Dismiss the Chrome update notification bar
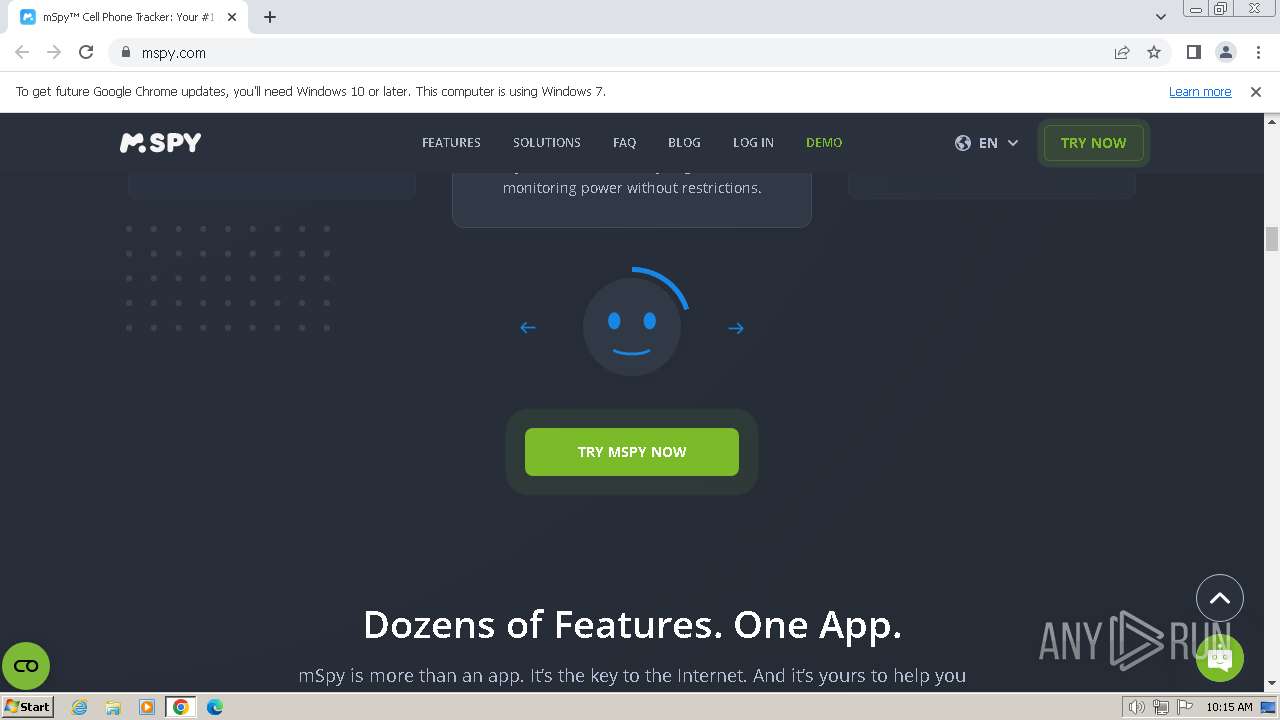This screenshot has width=1280, height=720. click(x=1256, y=92)
